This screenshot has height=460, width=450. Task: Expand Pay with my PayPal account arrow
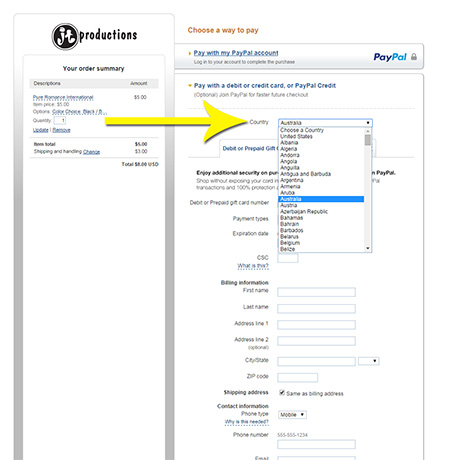click(190, 53)
